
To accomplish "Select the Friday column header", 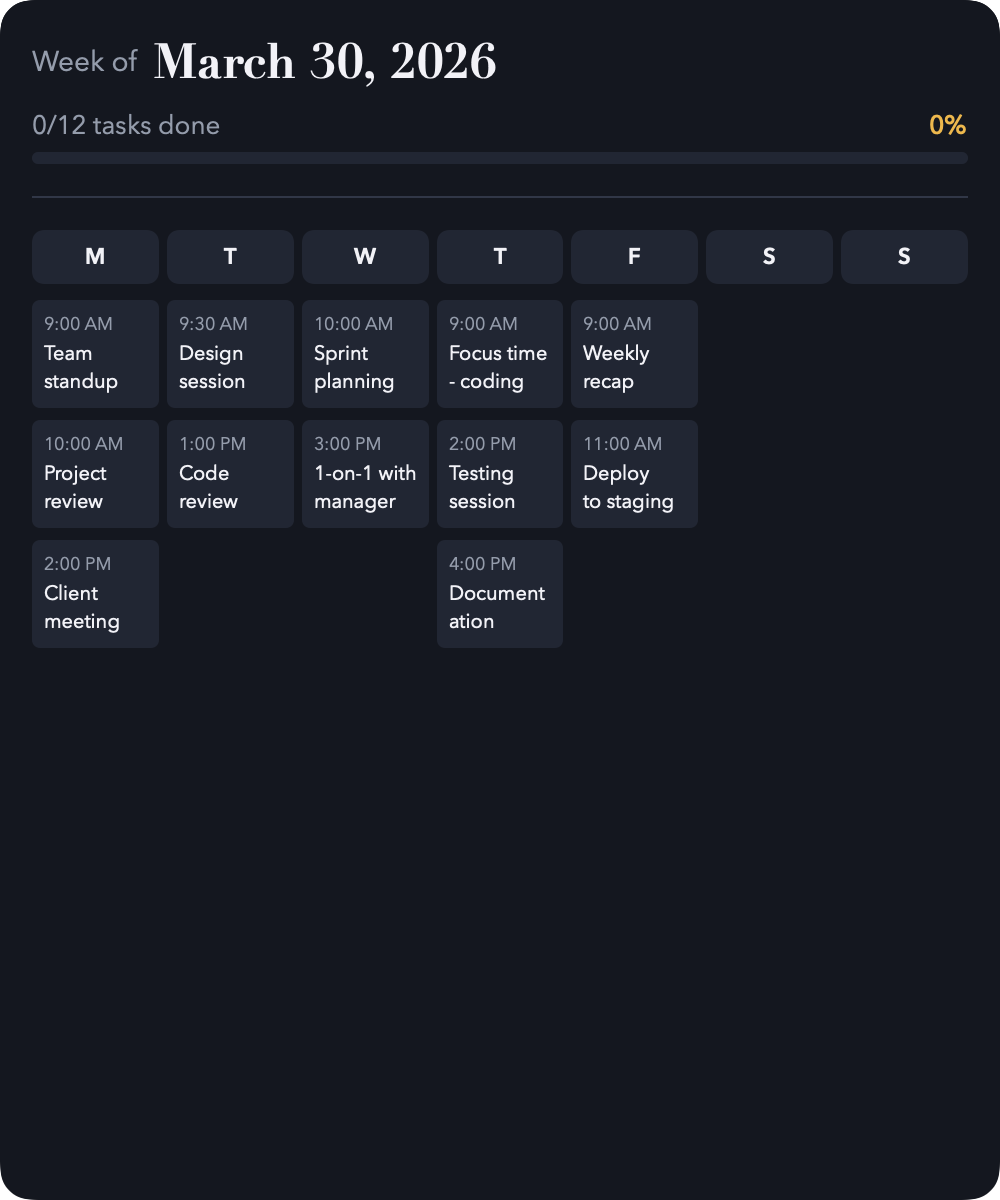I will [634, 256].
